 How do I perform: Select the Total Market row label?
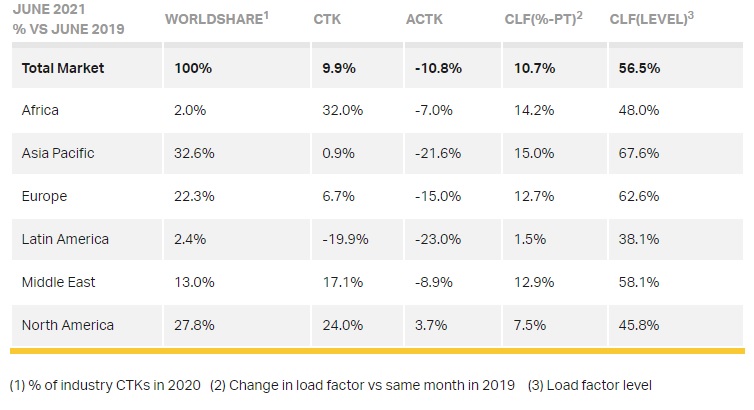click(x=63, y=68)
